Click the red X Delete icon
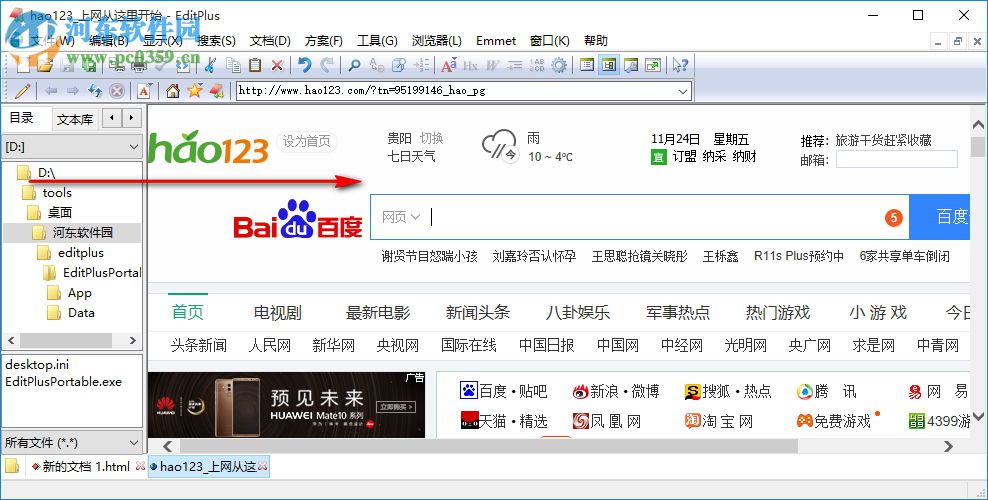The height and width of the screenshot is (500, 988). [277, 65]
